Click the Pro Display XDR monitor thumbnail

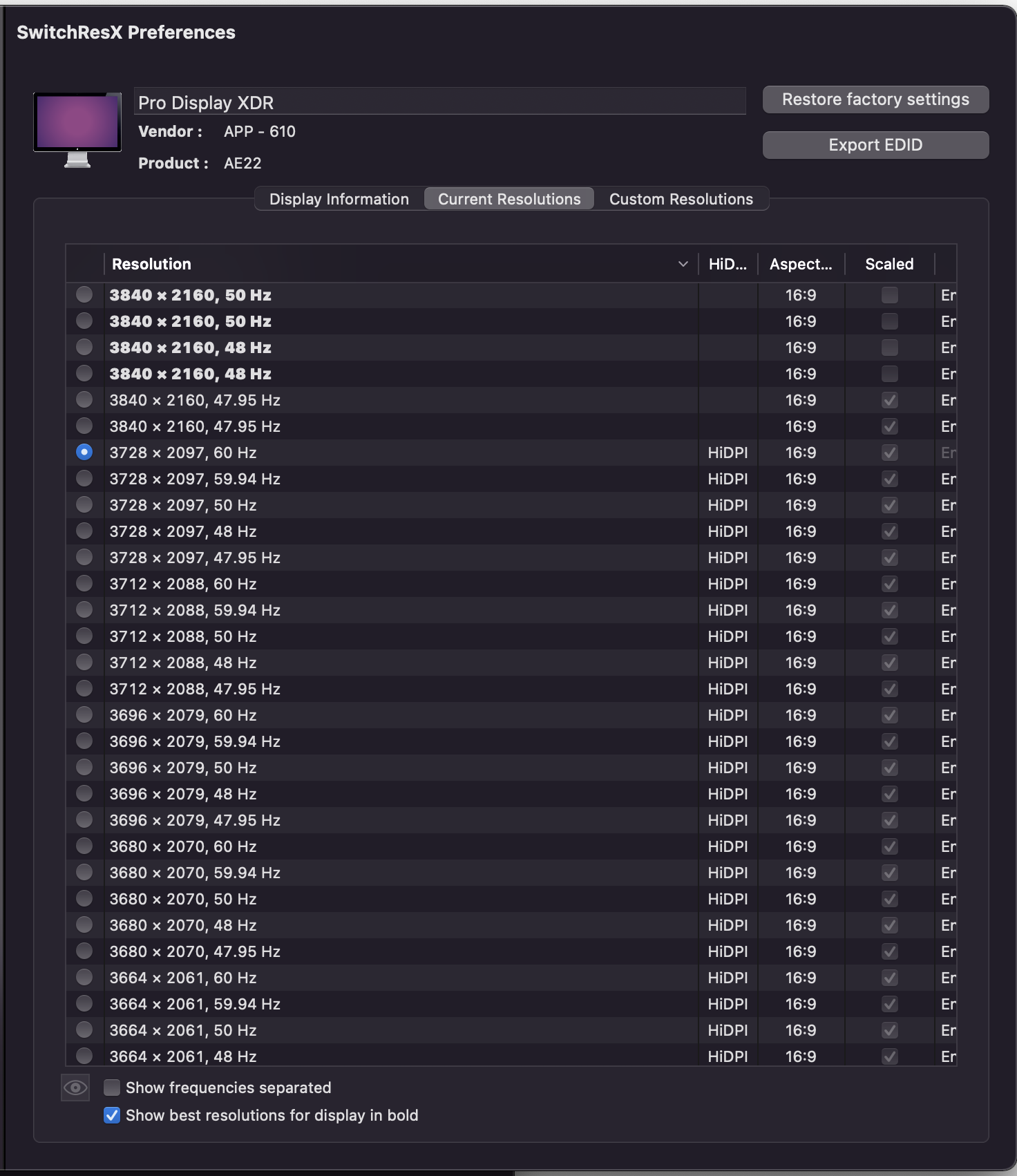coord(77,130)
